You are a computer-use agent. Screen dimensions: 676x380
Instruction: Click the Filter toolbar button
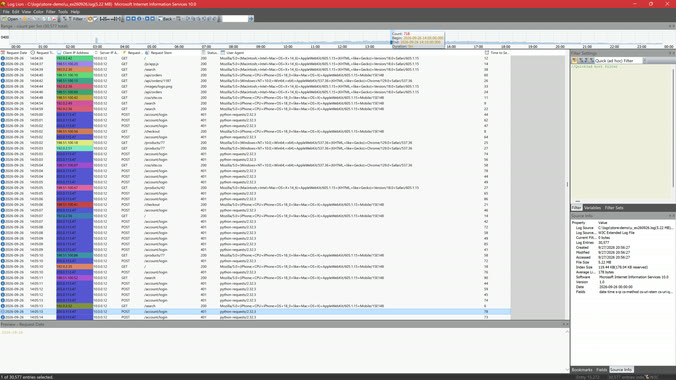75,19
